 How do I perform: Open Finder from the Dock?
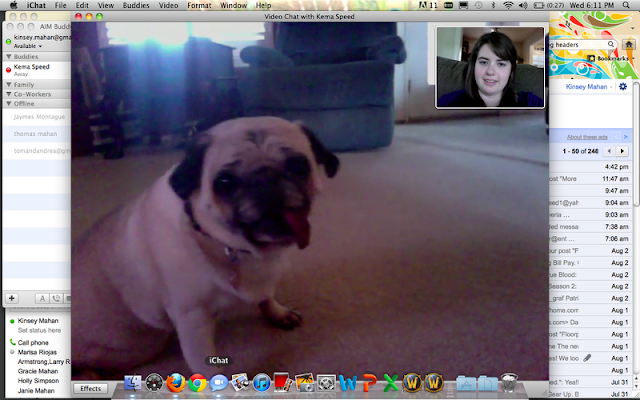click(x=133, y=383)
